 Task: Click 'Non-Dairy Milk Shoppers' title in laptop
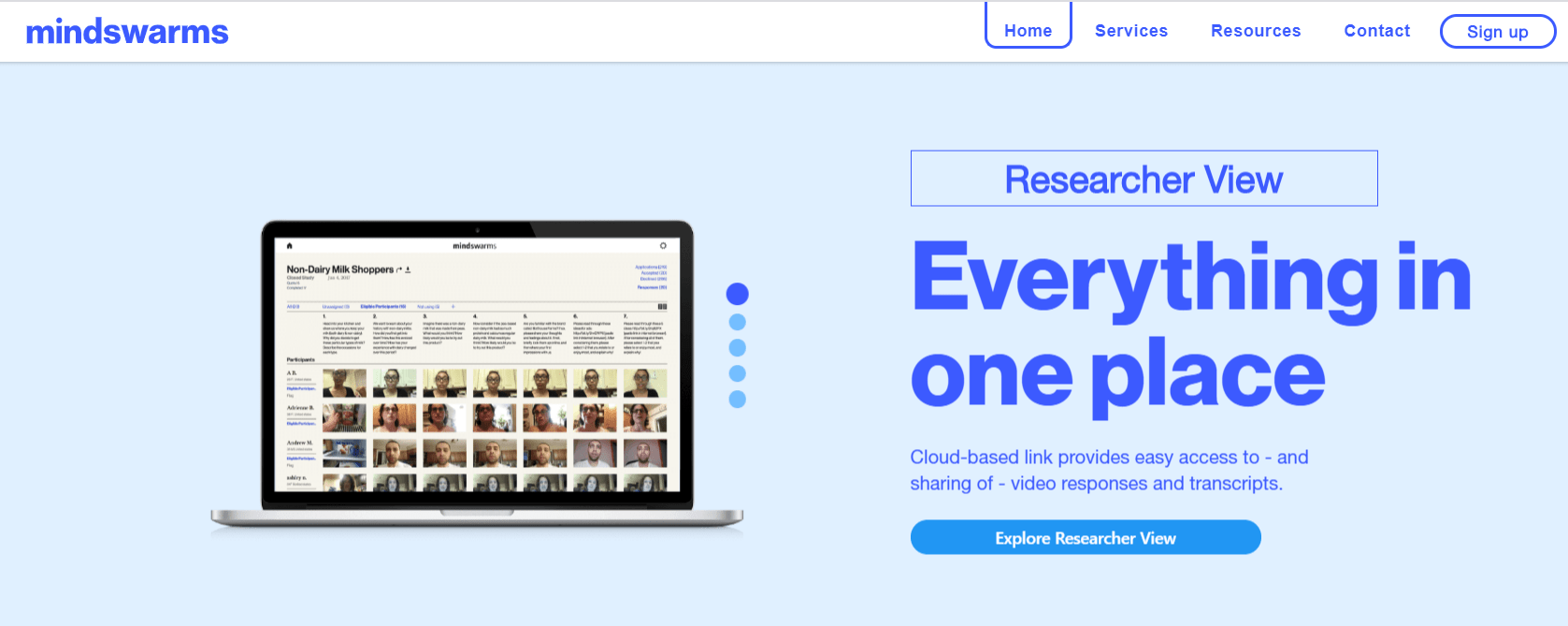point(339,269)
